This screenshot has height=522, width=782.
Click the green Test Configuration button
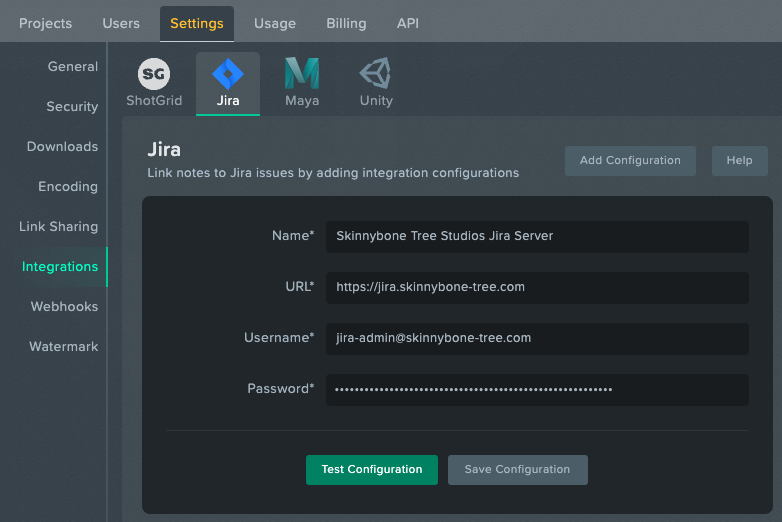[x=372, y=470]
